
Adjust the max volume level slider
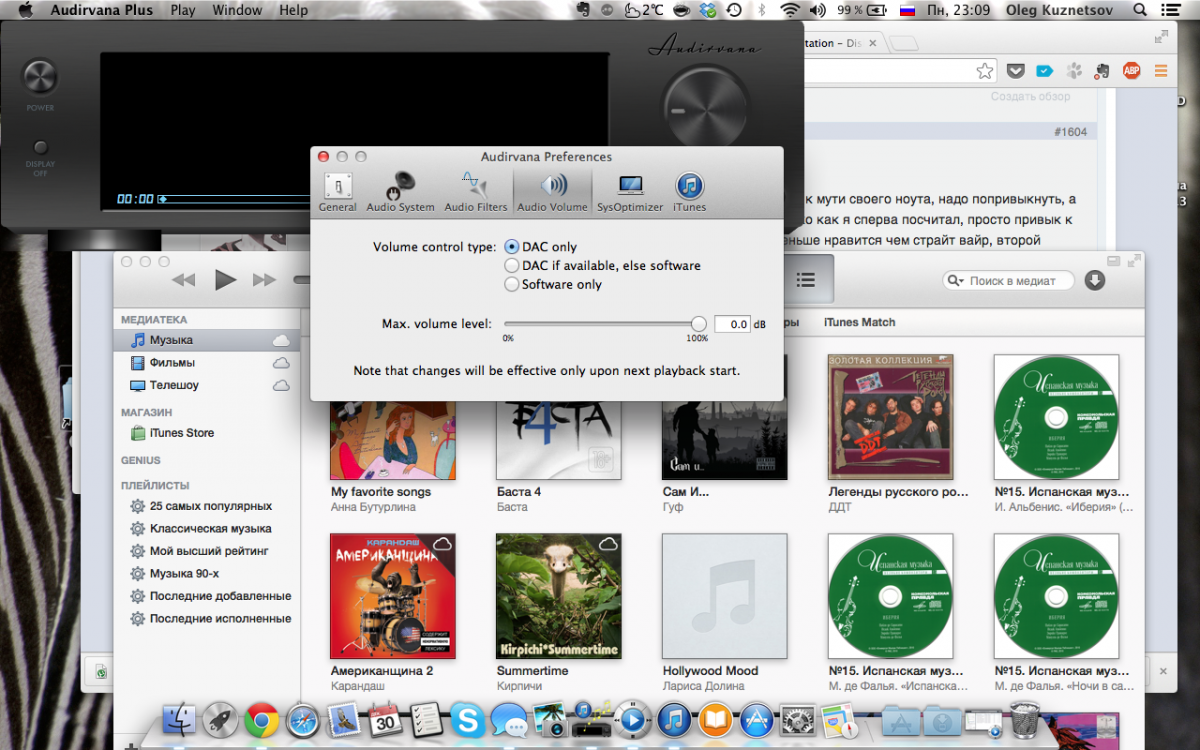tap(698, 324)
